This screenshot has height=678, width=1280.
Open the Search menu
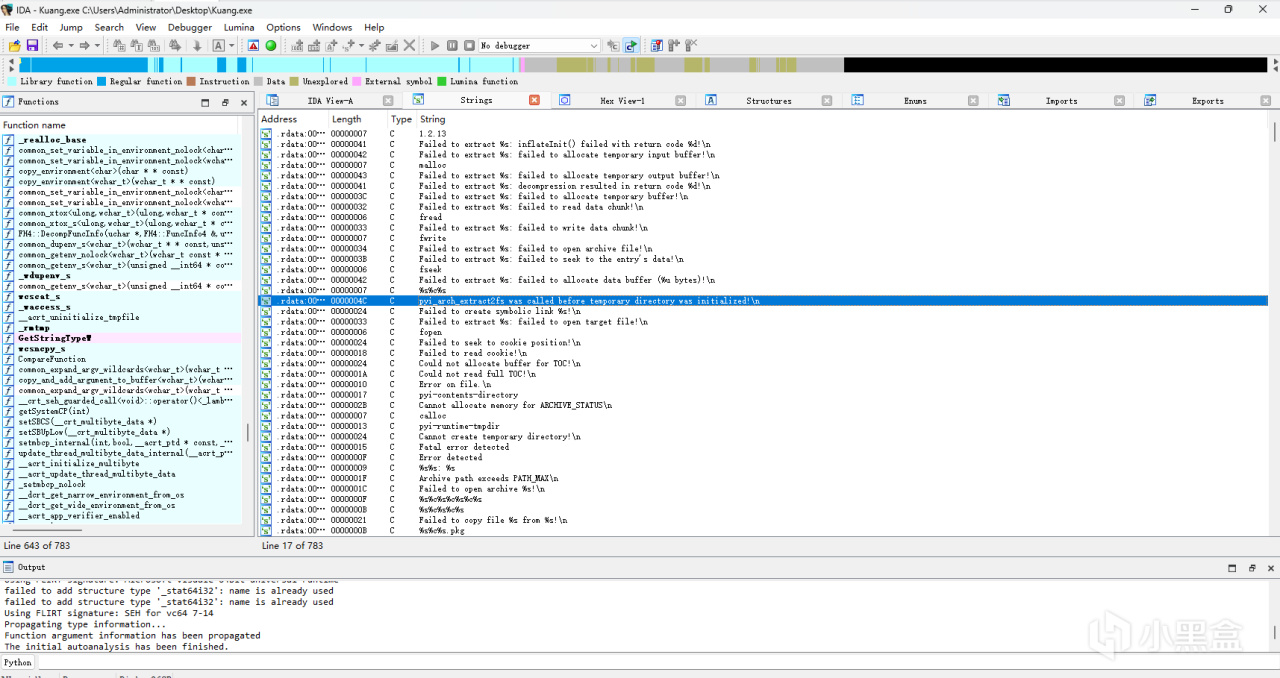(x=109, y=27)
